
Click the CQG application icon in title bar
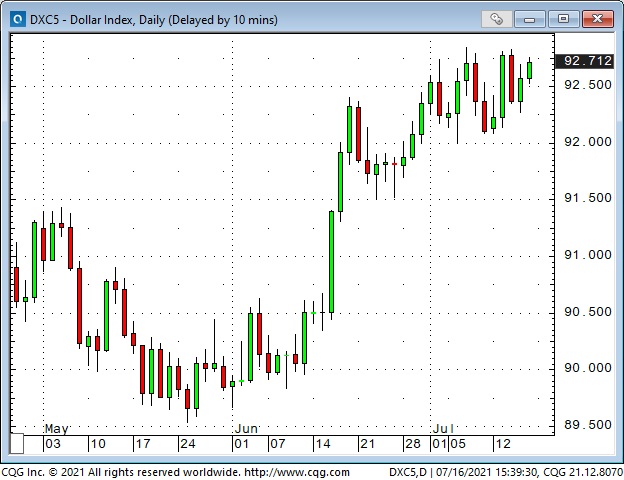[x=18, y=19]
